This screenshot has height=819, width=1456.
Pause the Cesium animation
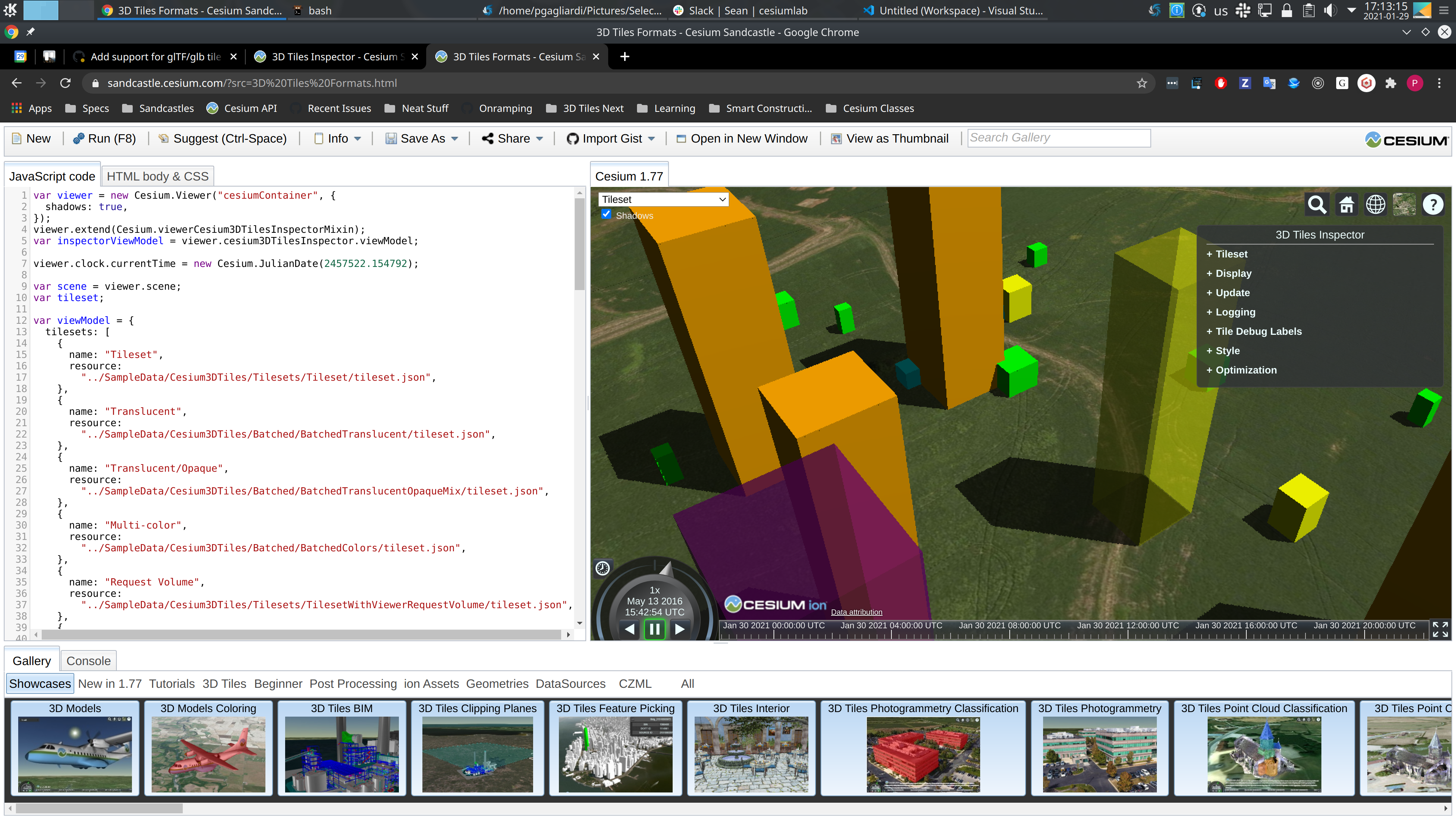654,629
